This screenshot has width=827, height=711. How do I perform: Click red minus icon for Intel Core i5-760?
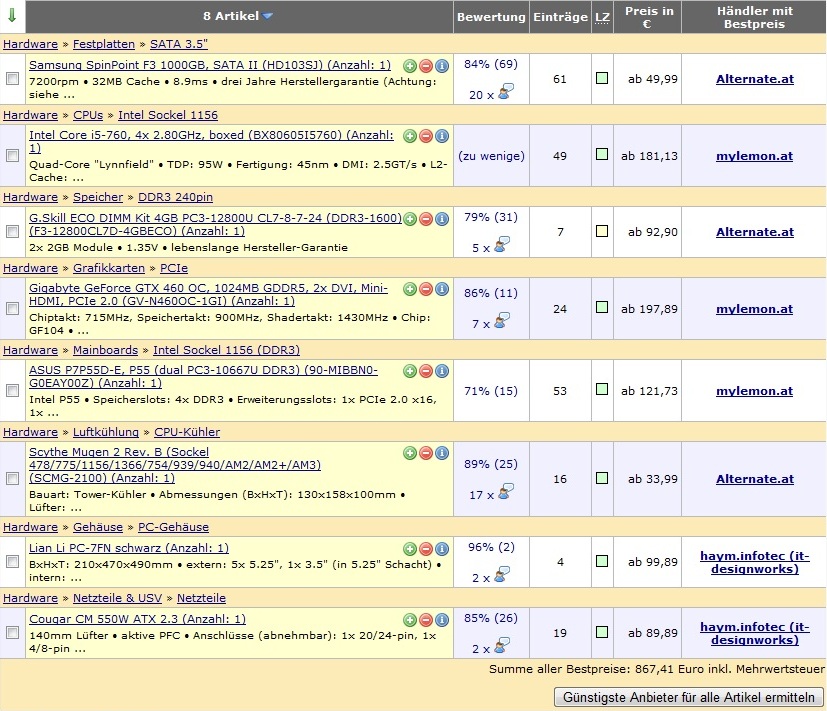pos(426,136)
